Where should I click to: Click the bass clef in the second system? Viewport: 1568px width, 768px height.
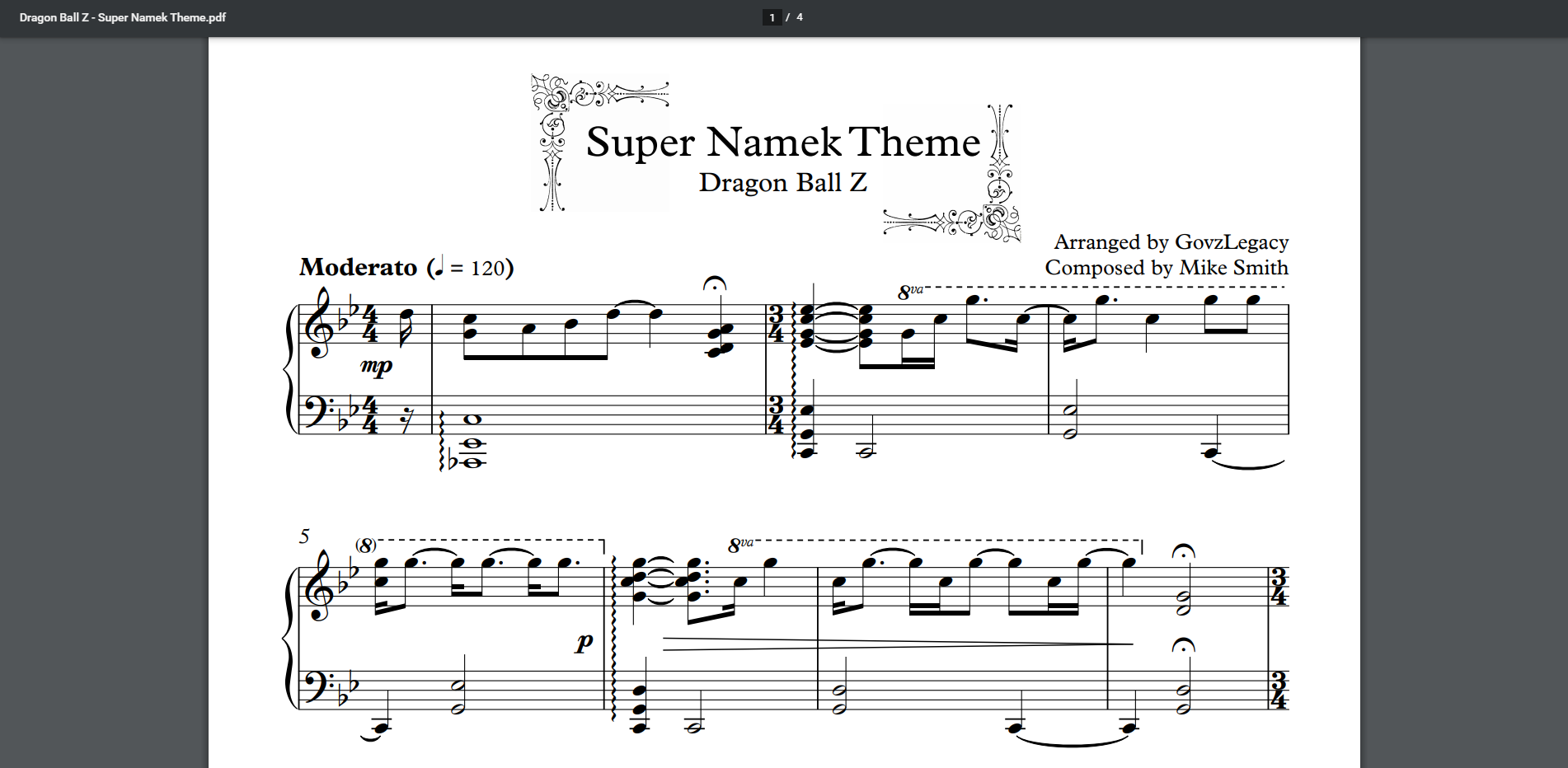click(x=317, y=686)
